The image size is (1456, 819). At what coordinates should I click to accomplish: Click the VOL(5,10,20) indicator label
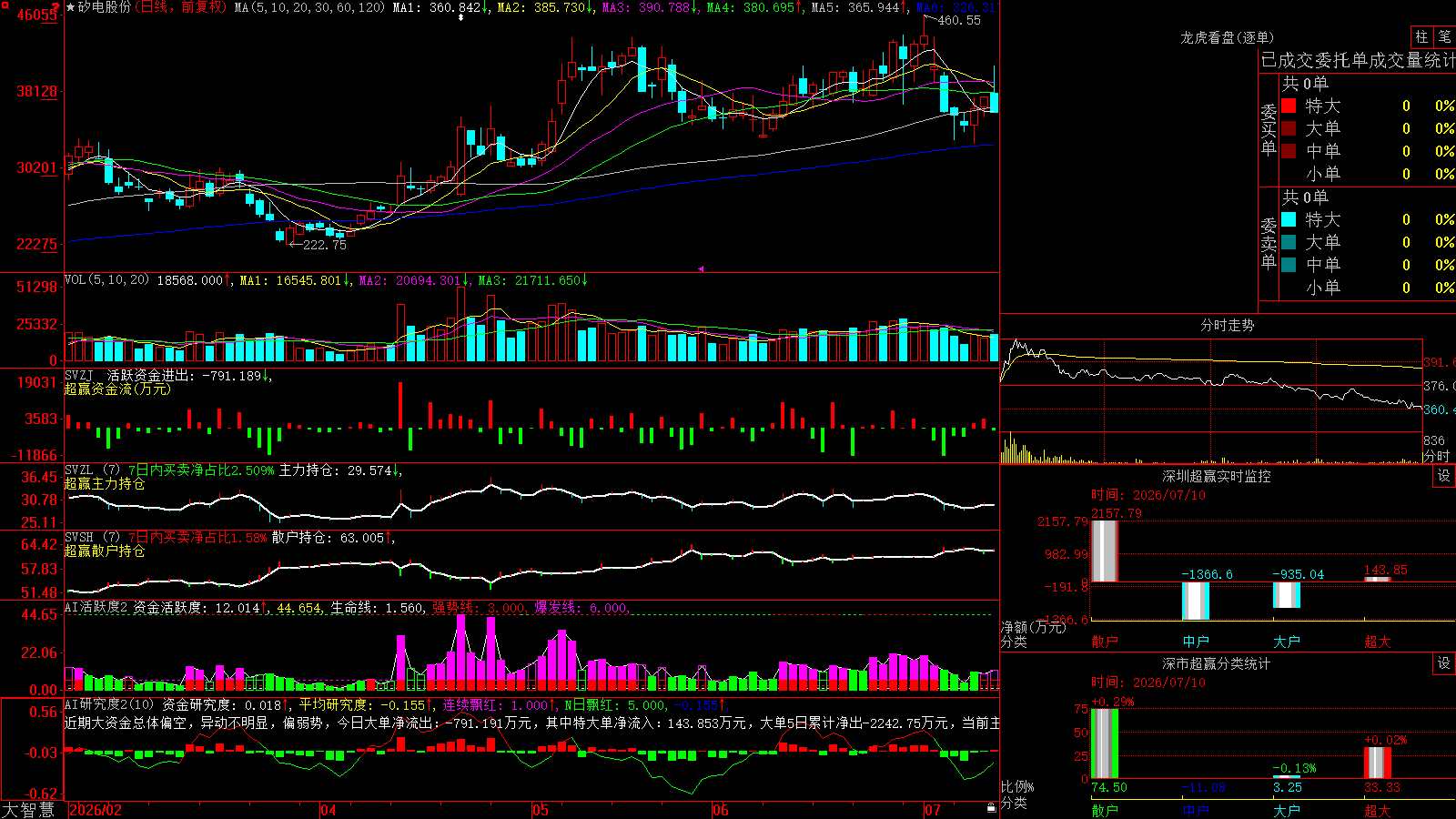coord(106,280)
